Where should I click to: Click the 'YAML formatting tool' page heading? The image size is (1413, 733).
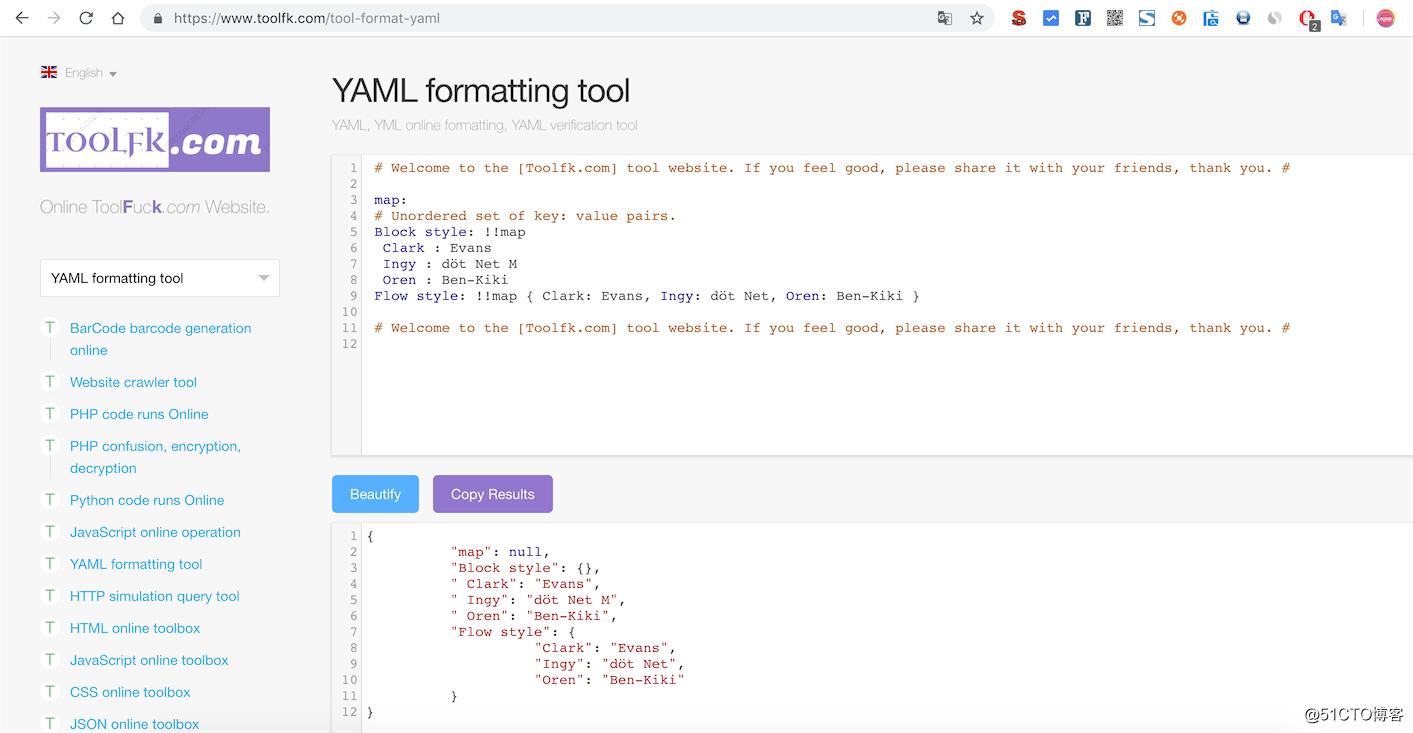coord(481,91)
